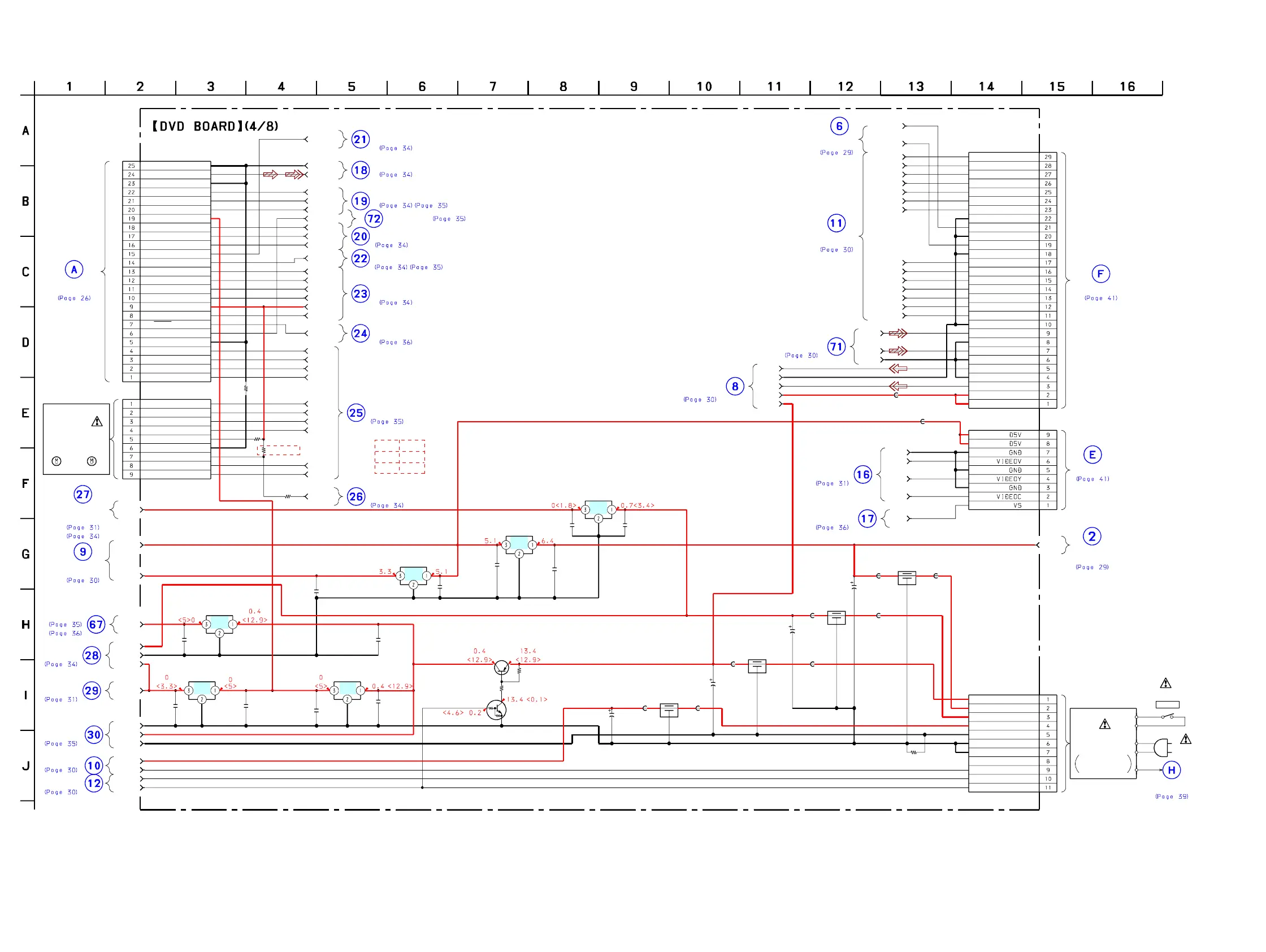Open the Page 39 link below circle H

1171,797
